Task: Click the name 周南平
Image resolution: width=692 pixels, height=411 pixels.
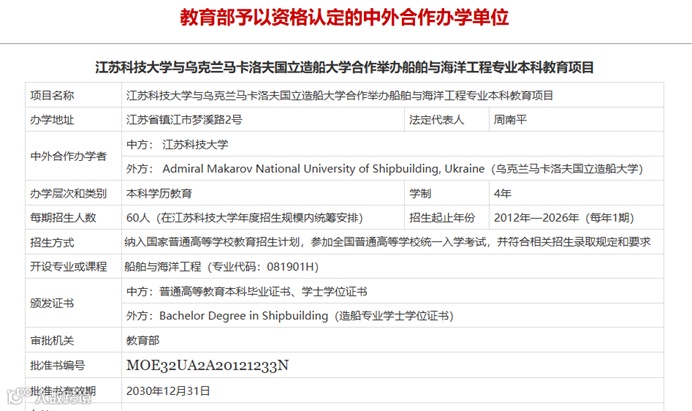Action: click(510, 120)
